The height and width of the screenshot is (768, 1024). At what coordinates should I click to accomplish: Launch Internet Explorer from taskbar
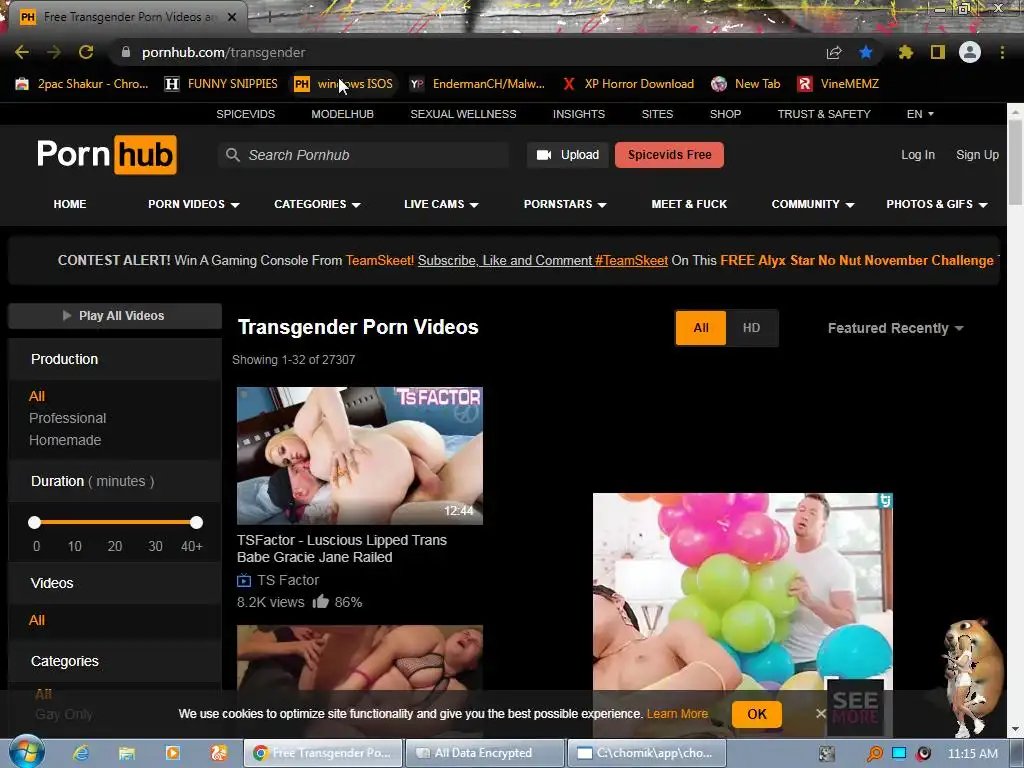[x=81, y=753]
